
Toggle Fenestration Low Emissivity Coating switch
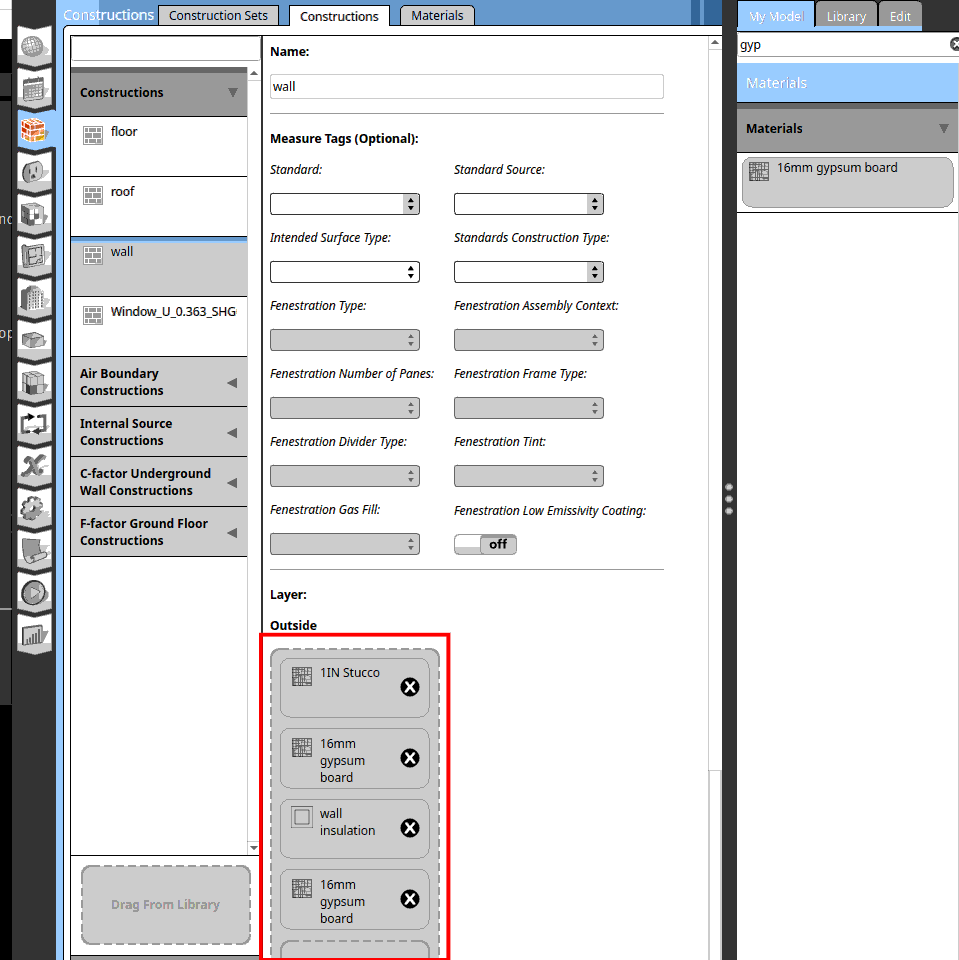pyautogui.click(x=485, y=545)
